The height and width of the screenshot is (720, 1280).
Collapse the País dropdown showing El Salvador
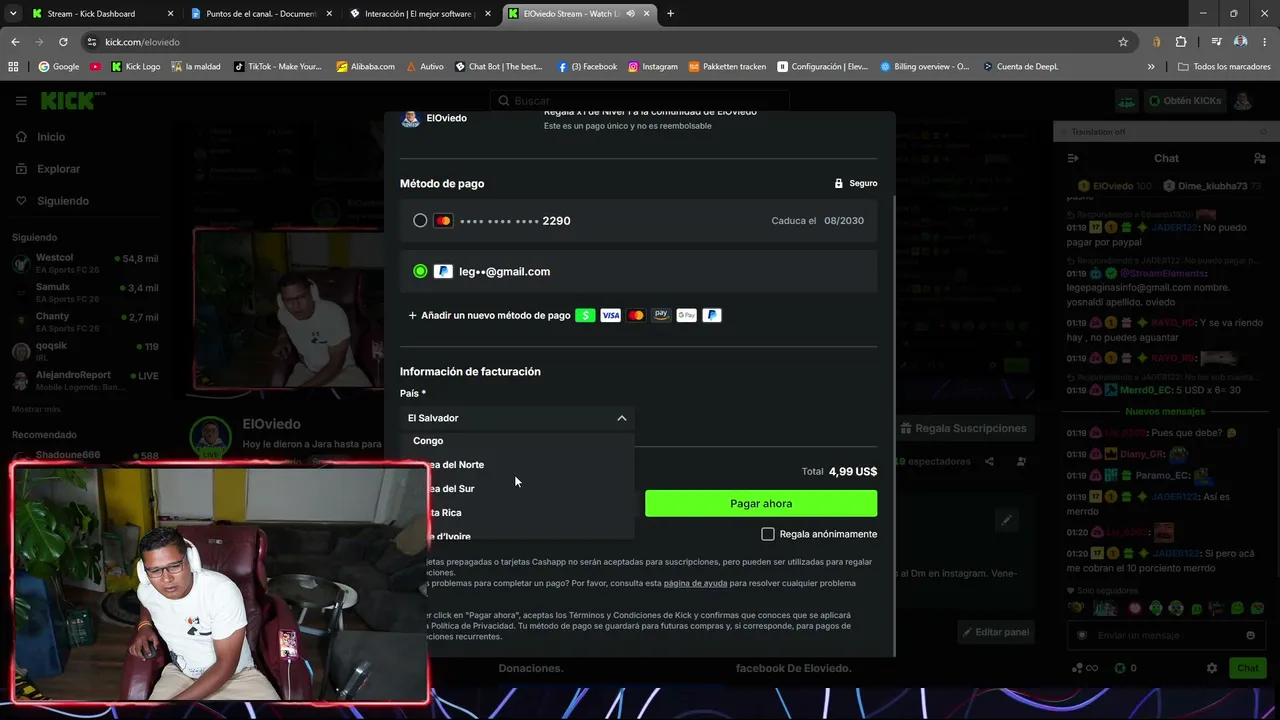click(x=517, y=418)
